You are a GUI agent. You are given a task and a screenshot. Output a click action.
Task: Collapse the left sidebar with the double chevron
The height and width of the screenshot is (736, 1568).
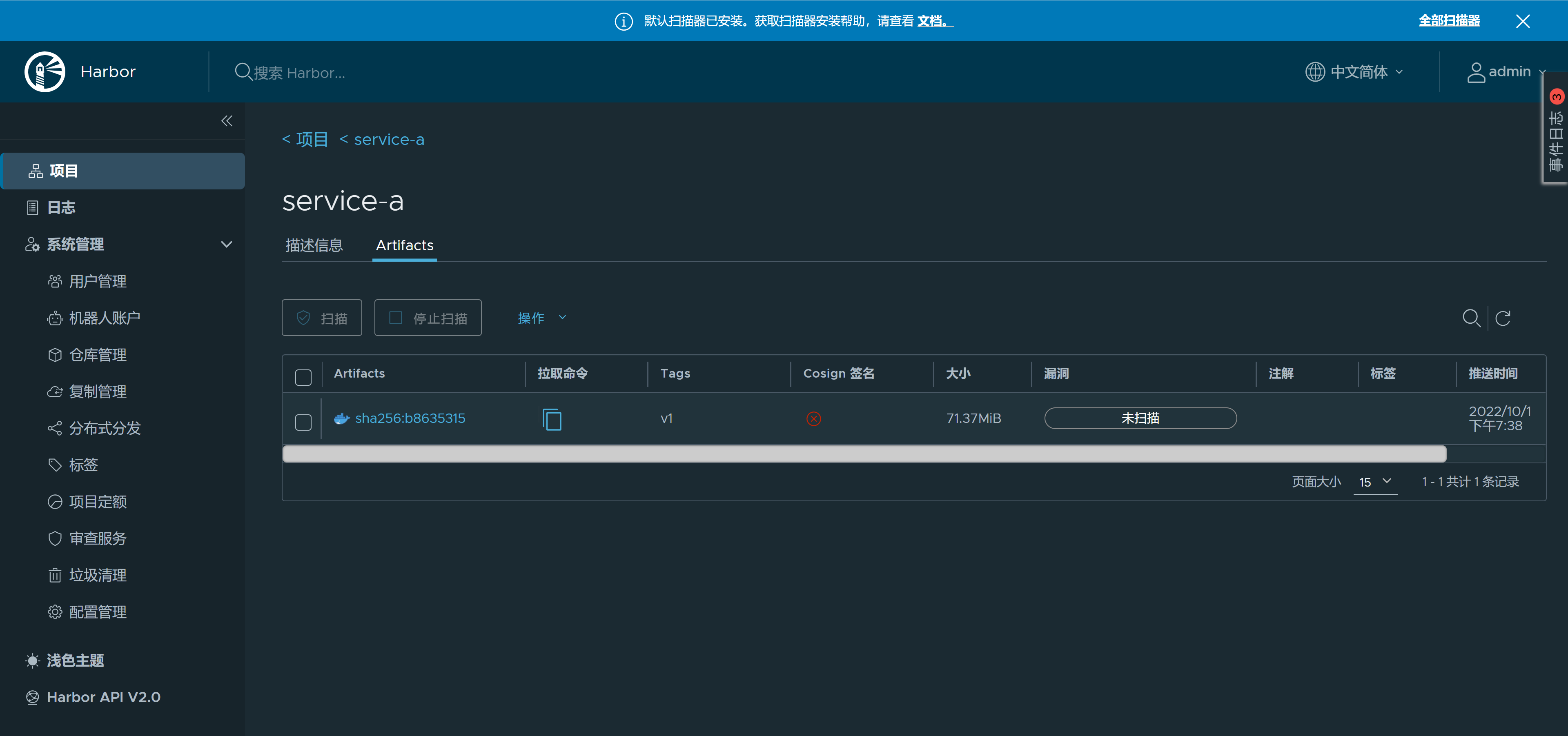point(227,121)
